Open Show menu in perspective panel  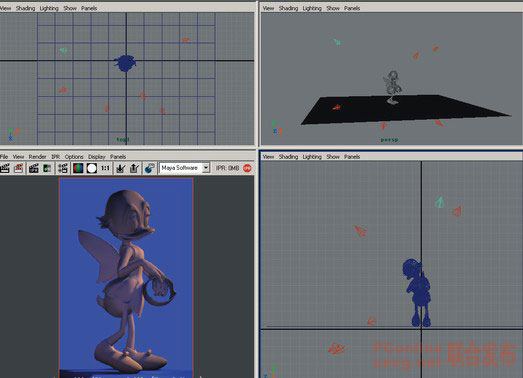(x=333, y=8)
